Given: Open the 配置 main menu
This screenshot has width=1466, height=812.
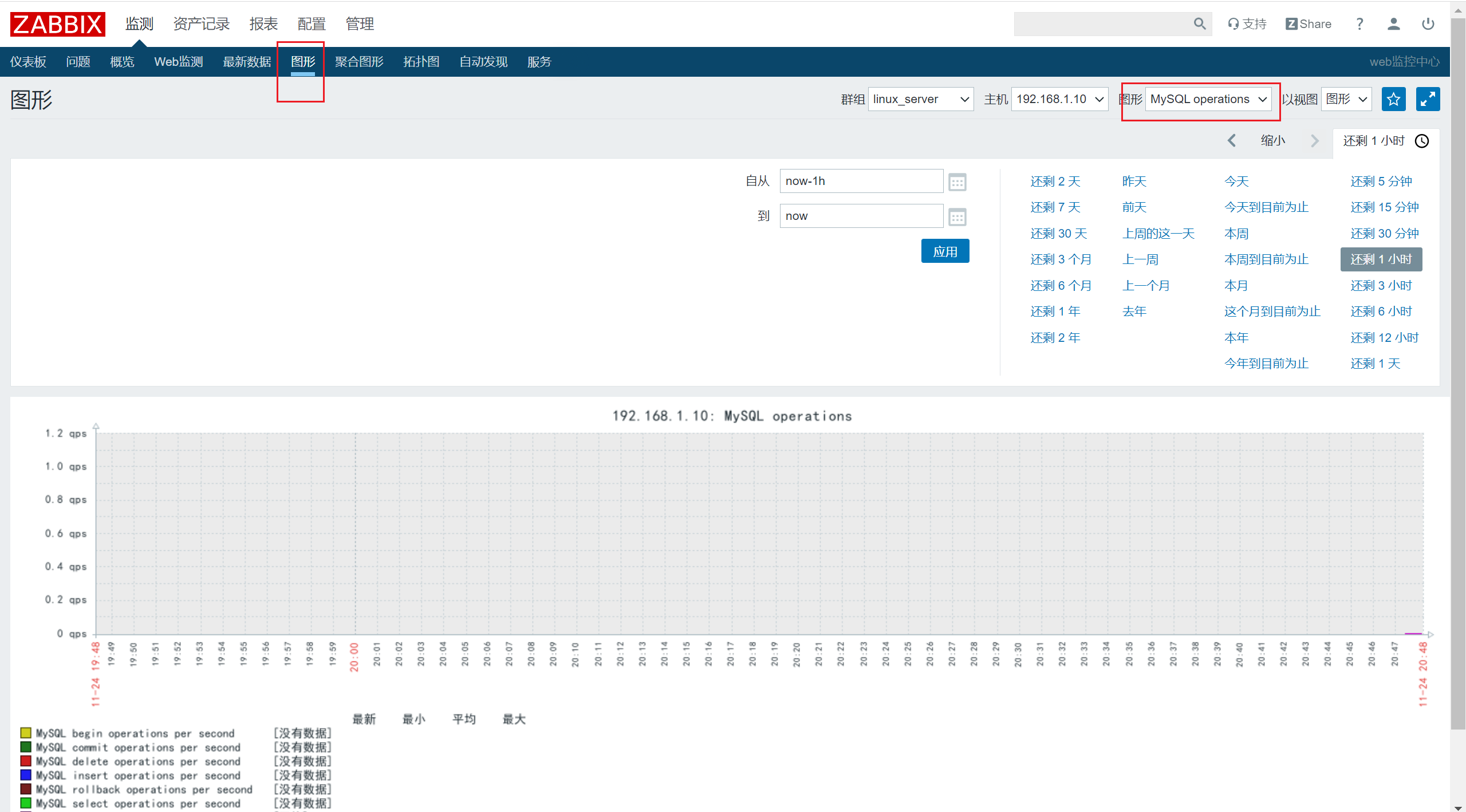Looking at the screenshot, I should pos(312,24).
